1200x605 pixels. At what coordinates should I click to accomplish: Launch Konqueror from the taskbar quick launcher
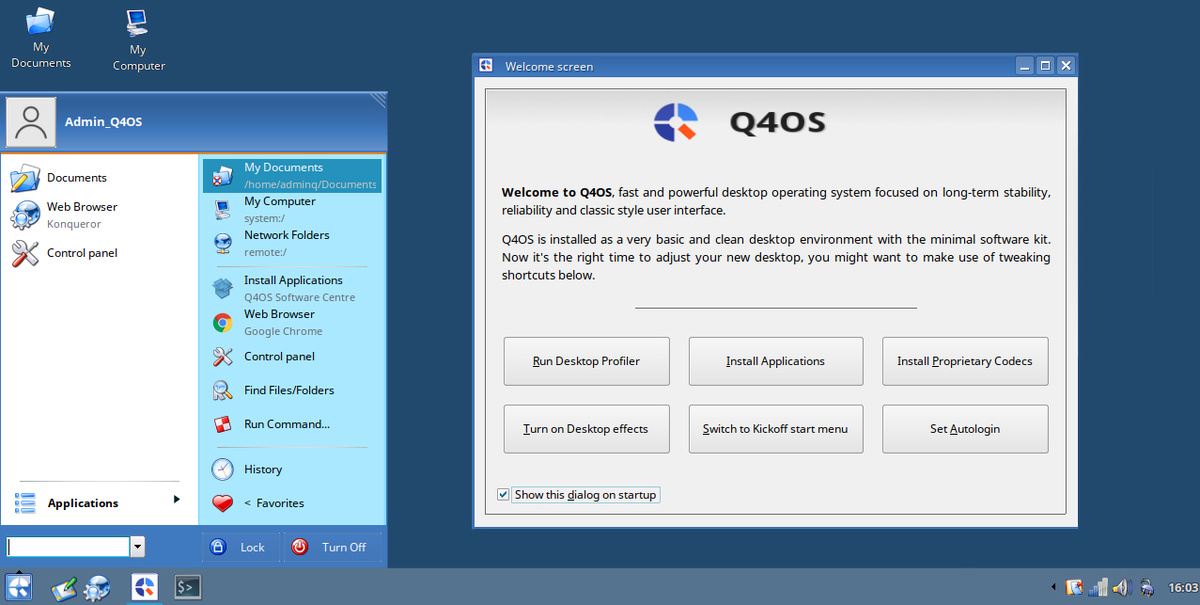[x=97, y=587]
